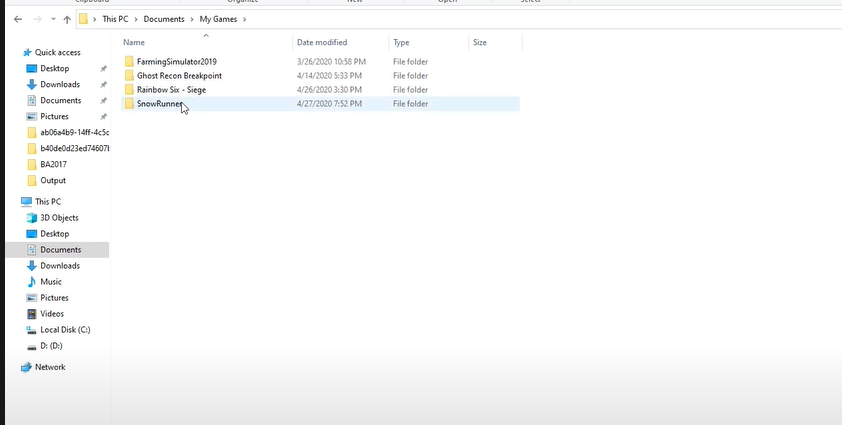Click Documents breadcrumb in address bar

(x=164, y=19)
